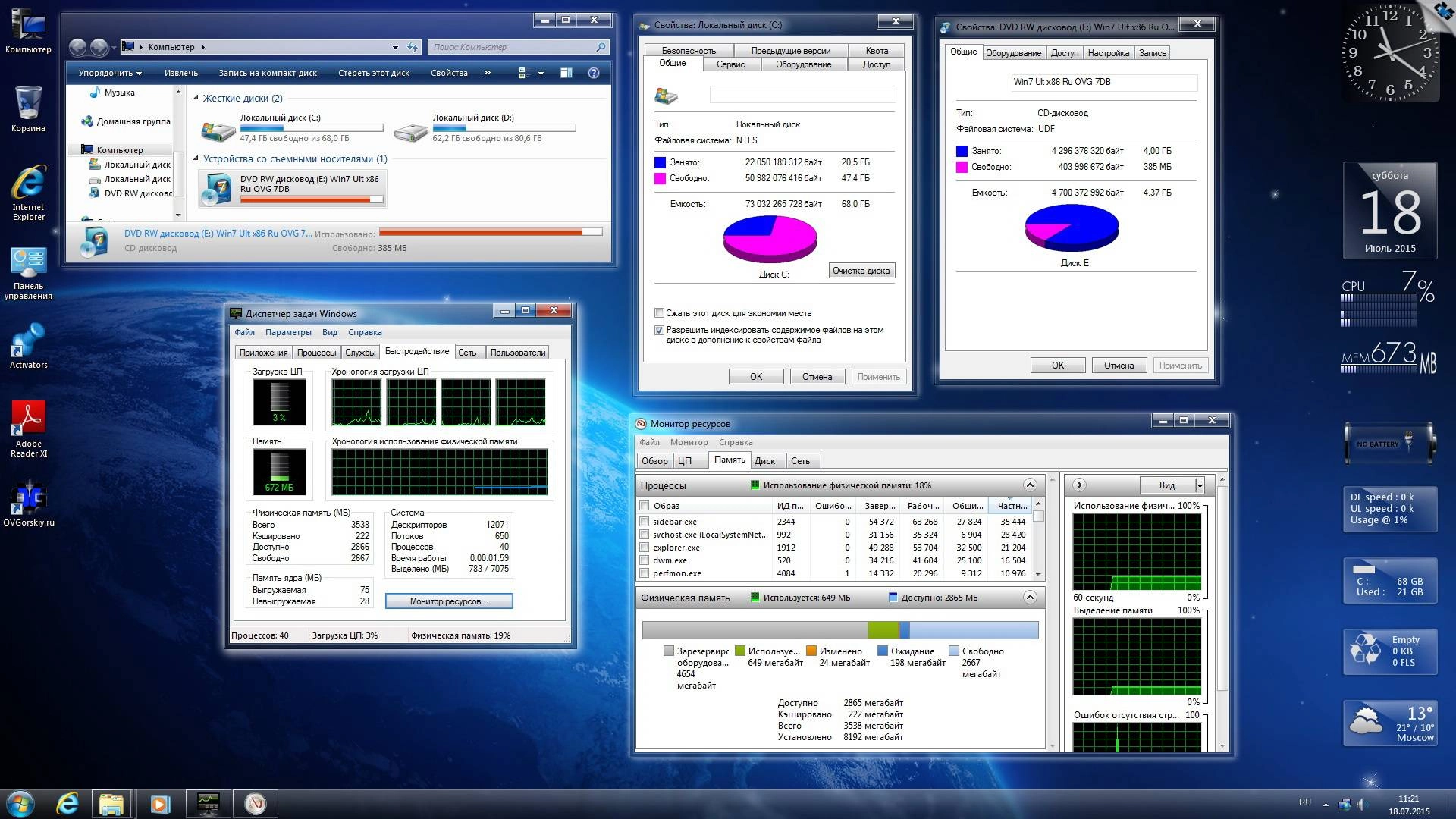The image size is (1456, 819).
Task: Check the sidebar.exe process checkbox
Action: (644, 522)
